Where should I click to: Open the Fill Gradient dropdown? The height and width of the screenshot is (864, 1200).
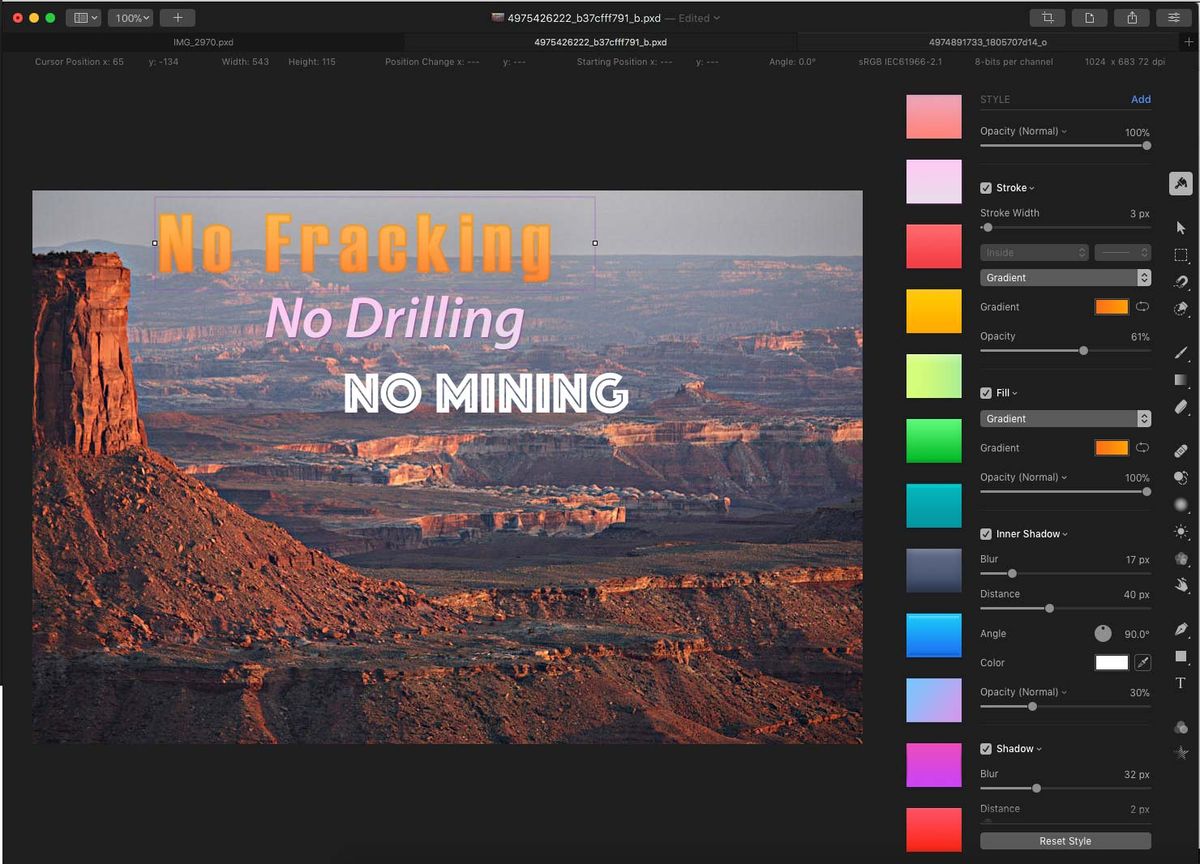point(1065,418)
